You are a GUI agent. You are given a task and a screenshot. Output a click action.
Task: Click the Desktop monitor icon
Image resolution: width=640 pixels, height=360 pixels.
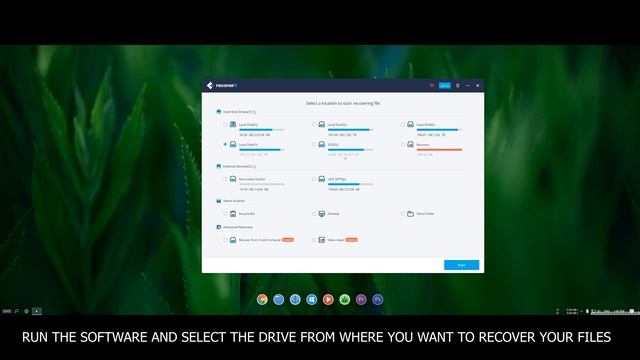click(322, 213)
